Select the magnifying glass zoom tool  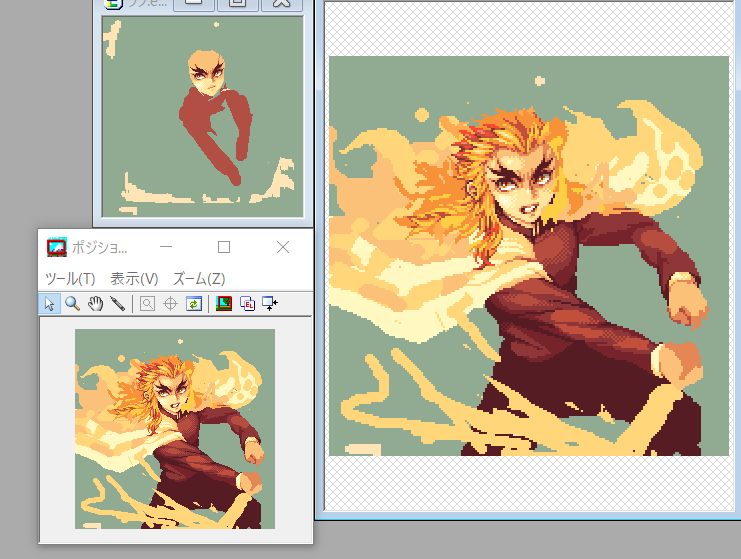point(72,303)
